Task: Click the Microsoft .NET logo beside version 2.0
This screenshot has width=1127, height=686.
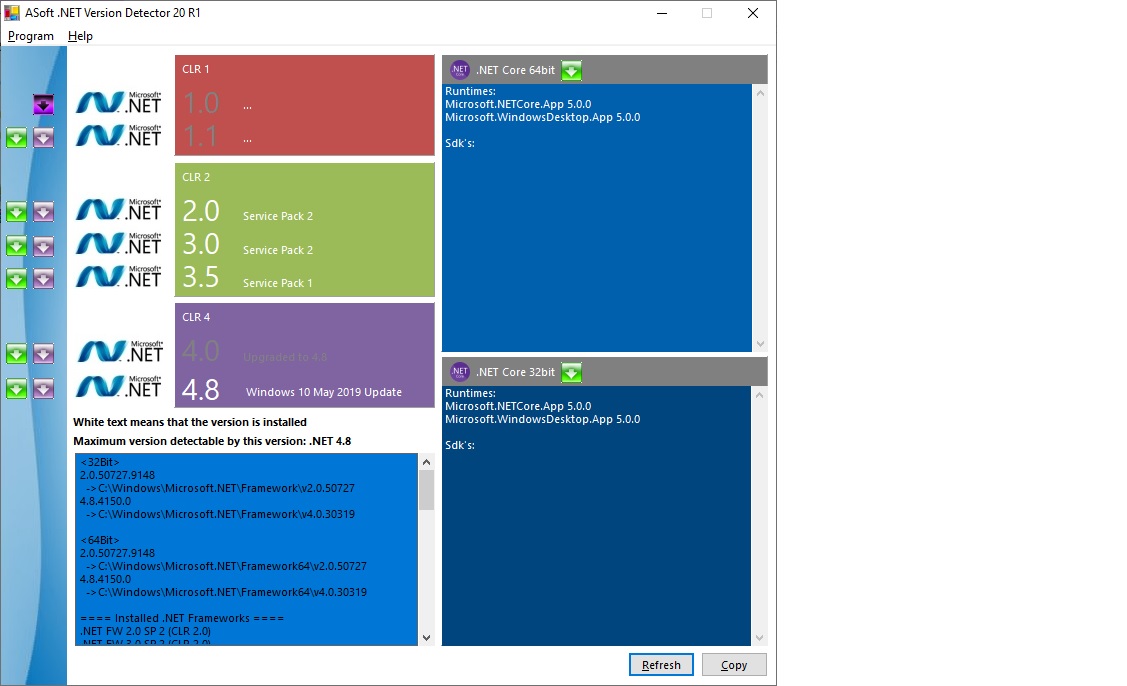Action: (119, 210)
